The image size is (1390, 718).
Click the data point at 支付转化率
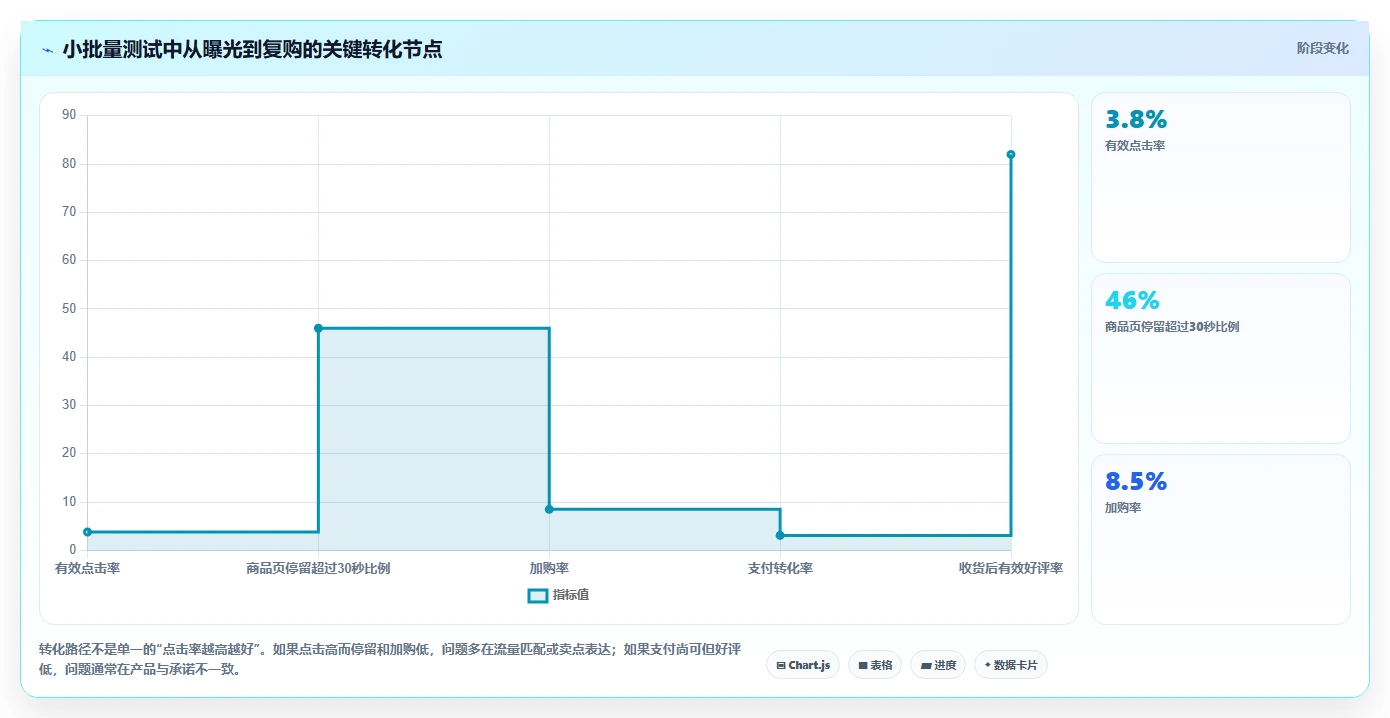(780, 535)
